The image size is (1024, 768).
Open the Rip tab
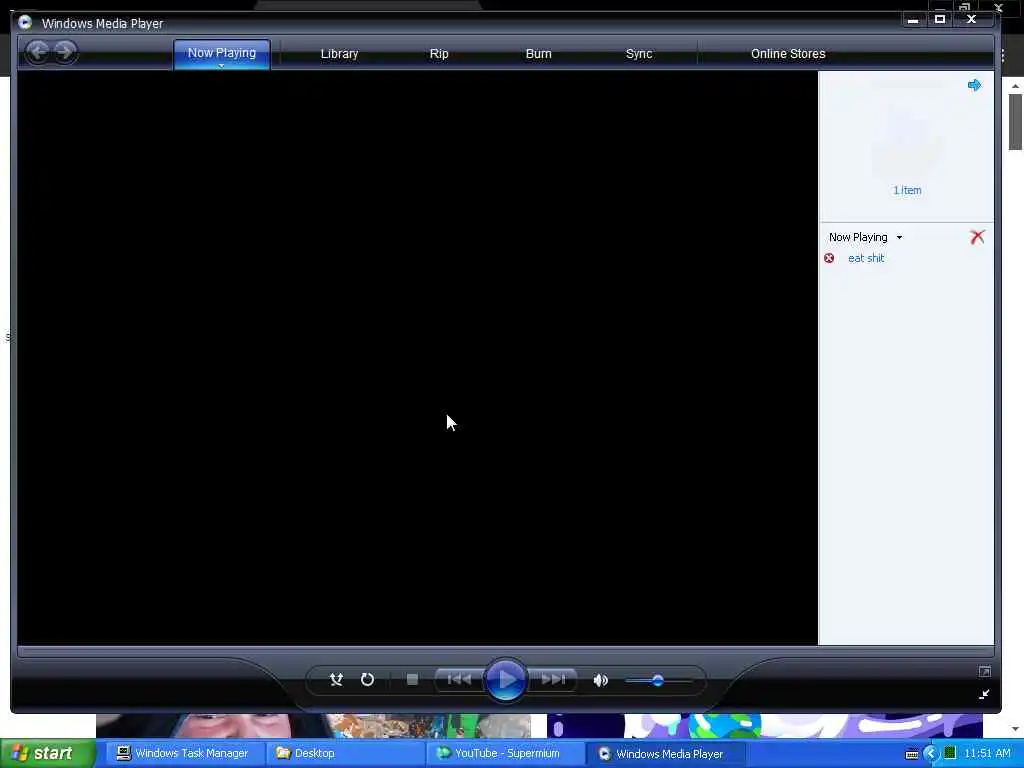coord(439,54)
